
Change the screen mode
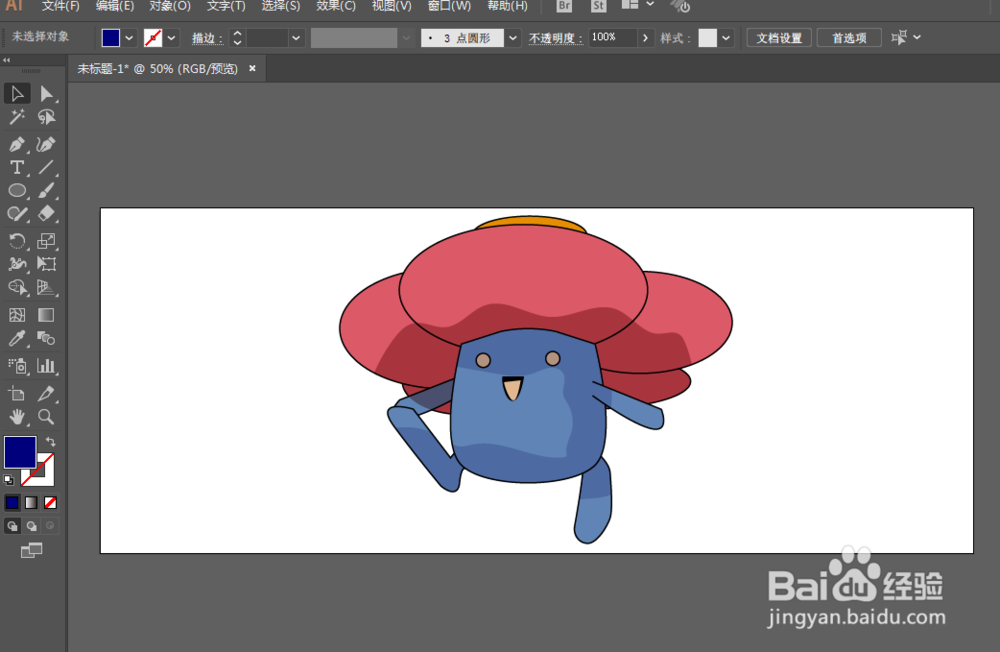click(x=31, y=550)
